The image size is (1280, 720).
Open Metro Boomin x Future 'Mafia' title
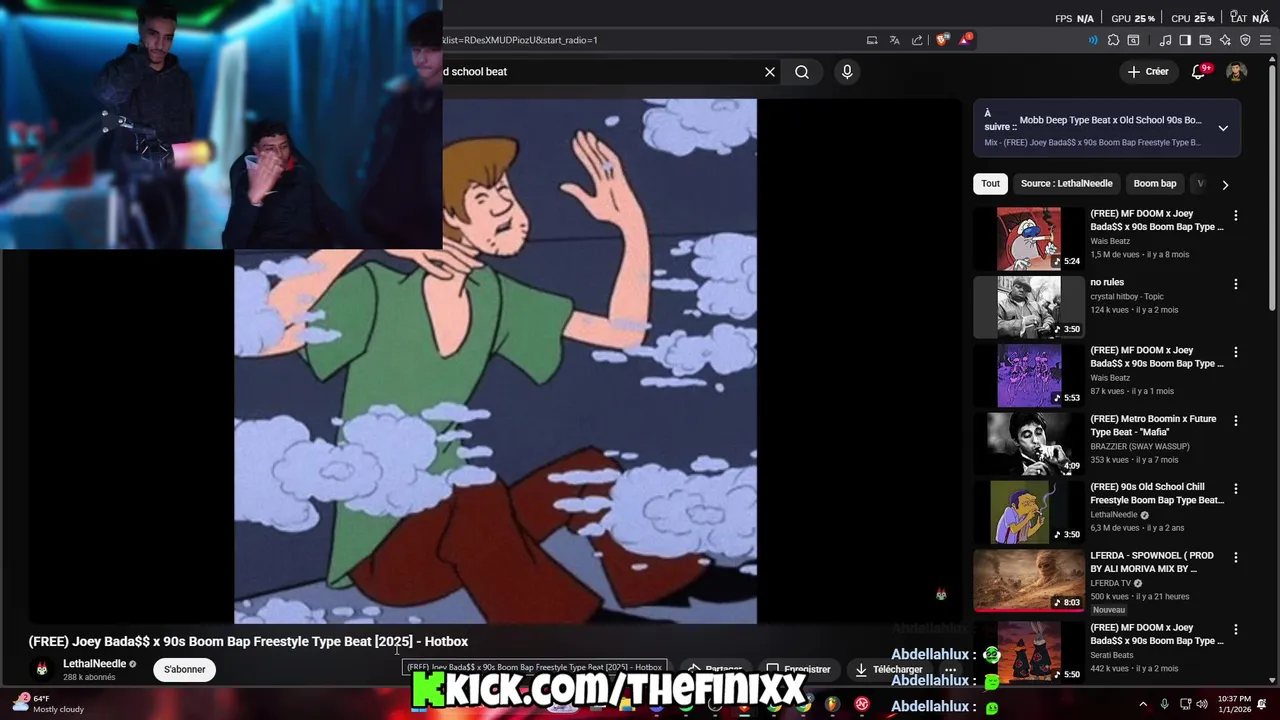pyautogui.click(x=1153, y=425)
